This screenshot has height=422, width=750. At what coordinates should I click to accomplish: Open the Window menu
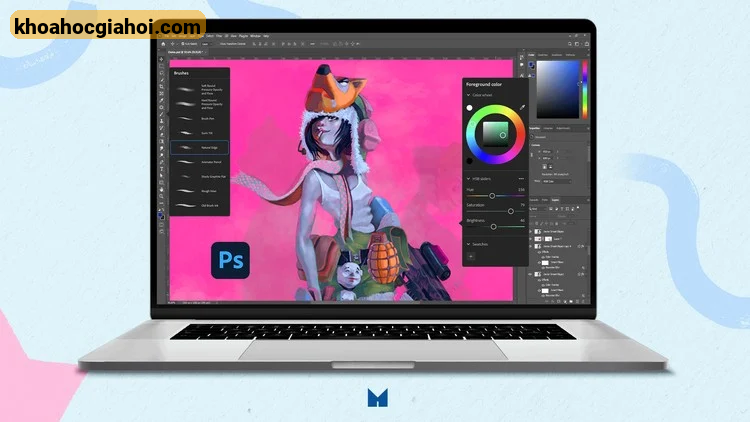255,36
